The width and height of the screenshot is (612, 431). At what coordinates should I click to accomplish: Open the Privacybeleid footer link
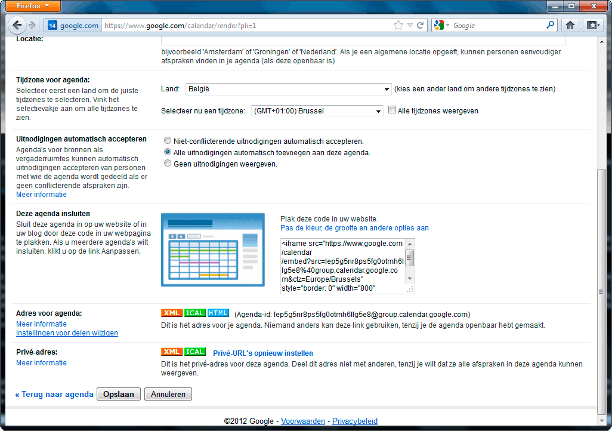coord(355,421)
